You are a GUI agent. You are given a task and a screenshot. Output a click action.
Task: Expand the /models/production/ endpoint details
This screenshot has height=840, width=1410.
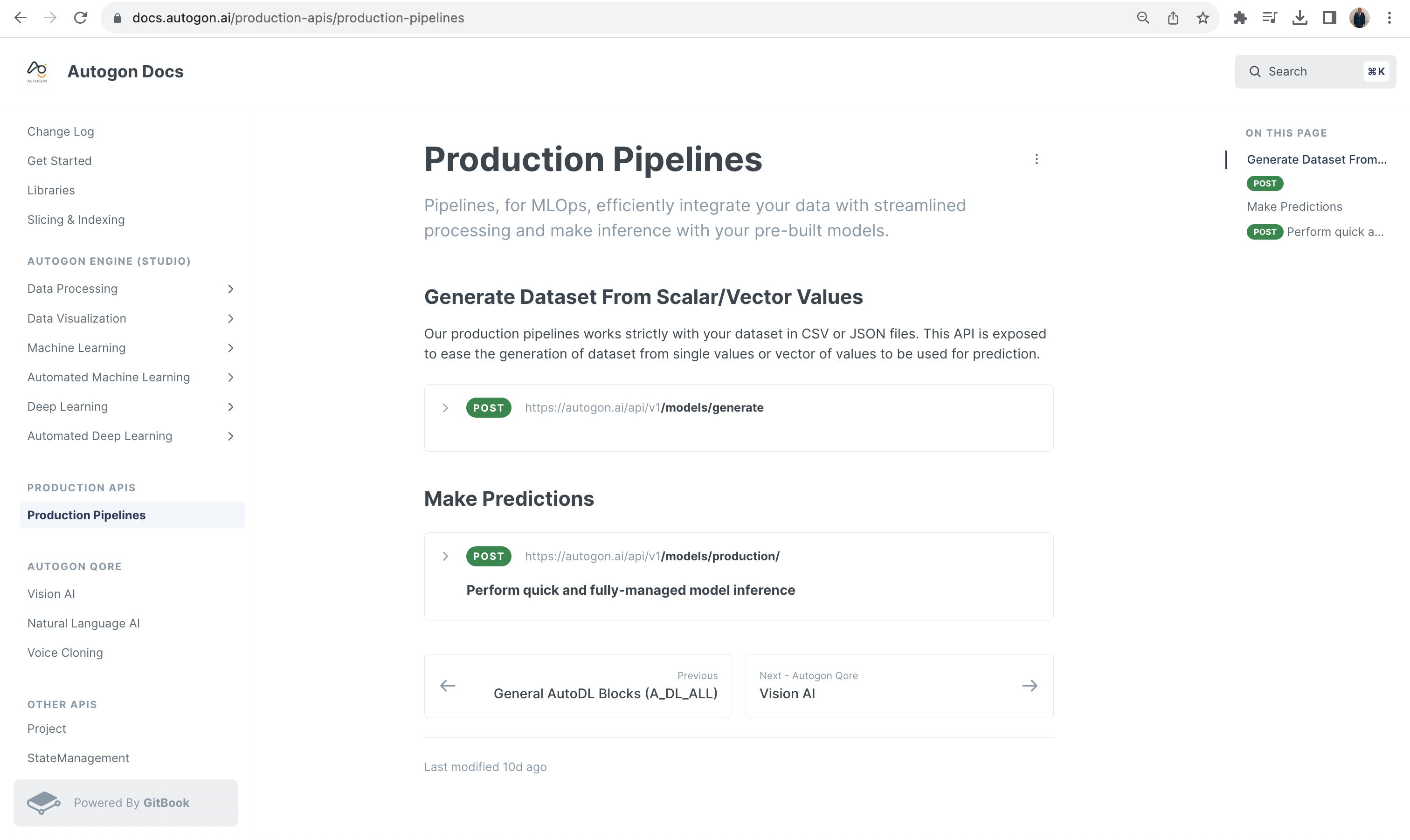[445, 556]
